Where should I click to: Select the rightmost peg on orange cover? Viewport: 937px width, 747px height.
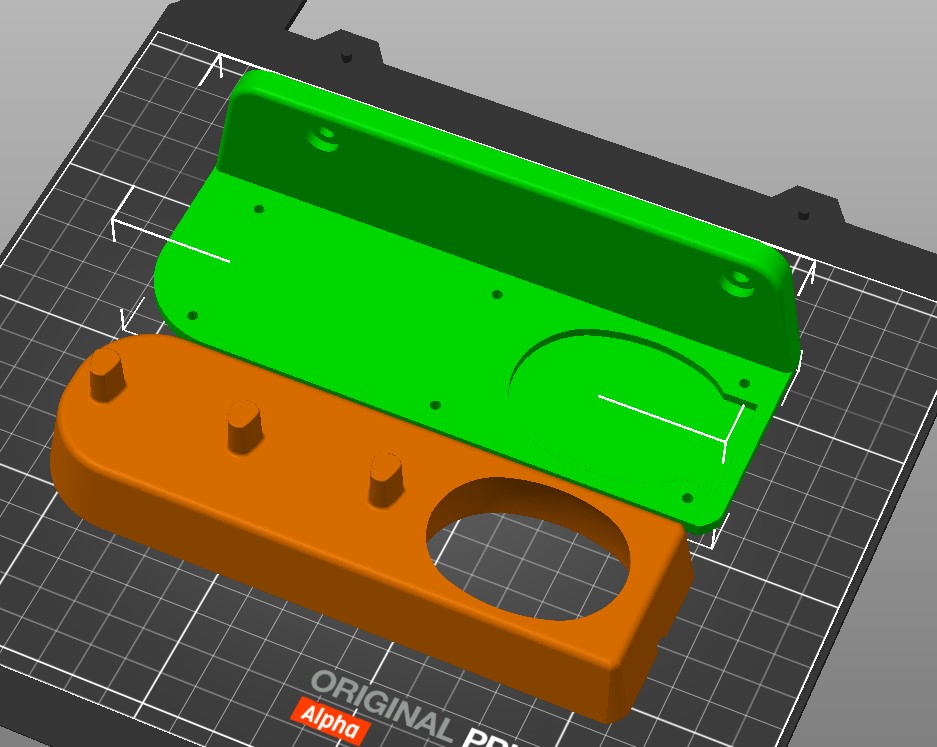[x=386, y=478]
